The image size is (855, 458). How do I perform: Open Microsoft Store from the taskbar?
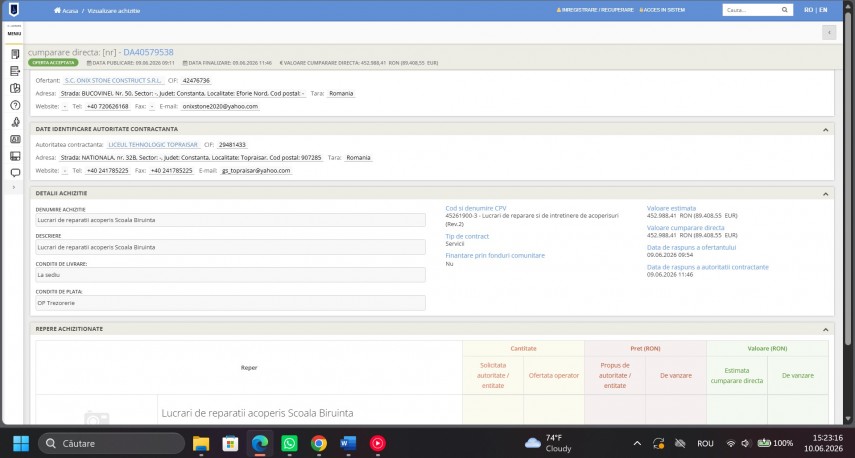point(230,443)
